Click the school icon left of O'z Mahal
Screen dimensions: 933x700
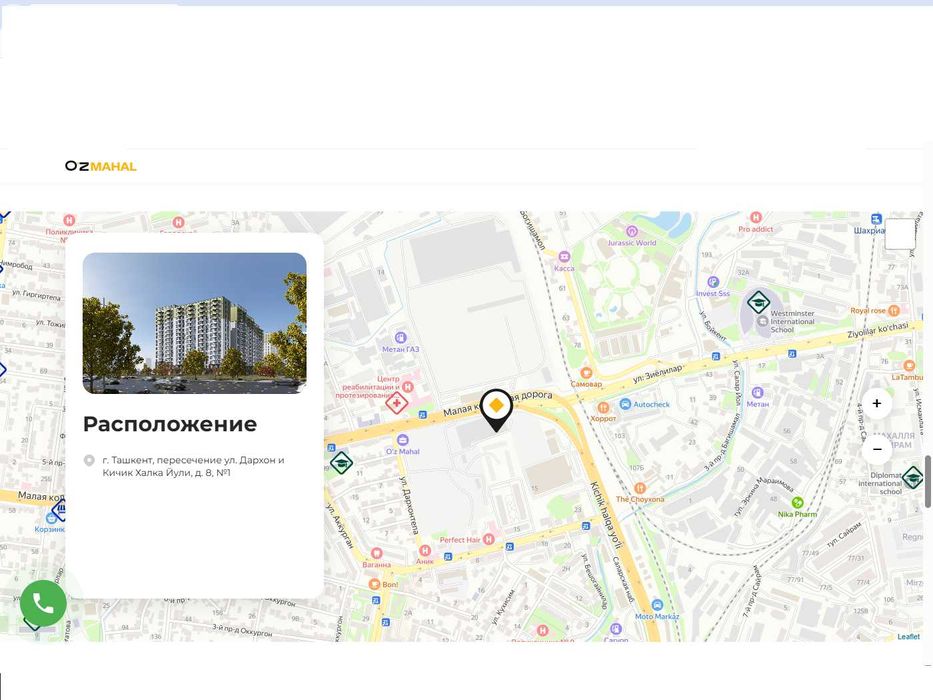(342, 462)
